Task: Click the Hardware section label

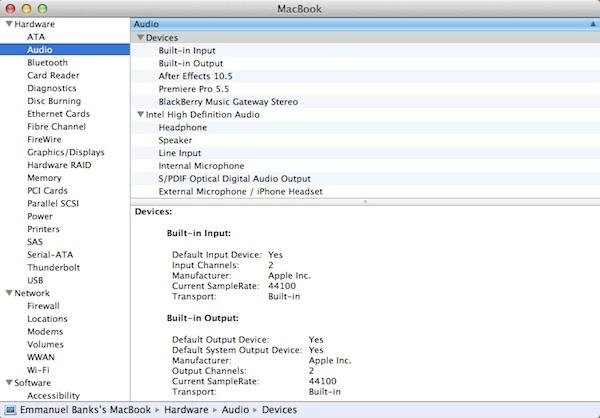Action: (x=34, y=24)
